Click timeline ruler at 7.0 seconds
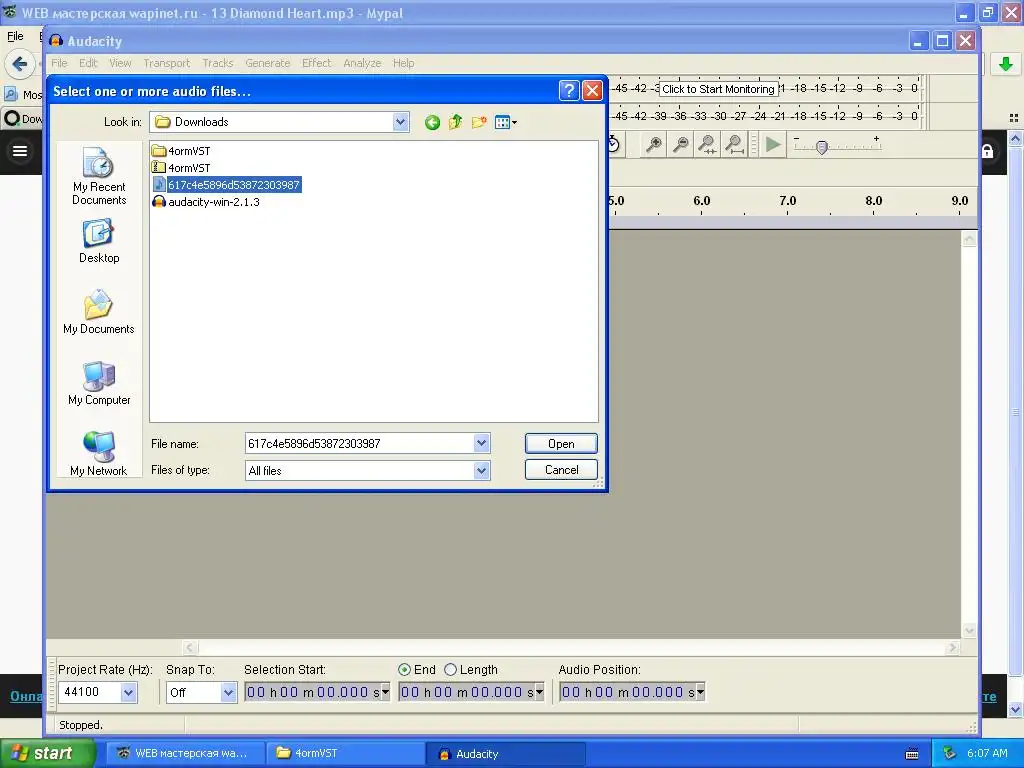The width and height of the screenshot is (1024, 768). 788,203
